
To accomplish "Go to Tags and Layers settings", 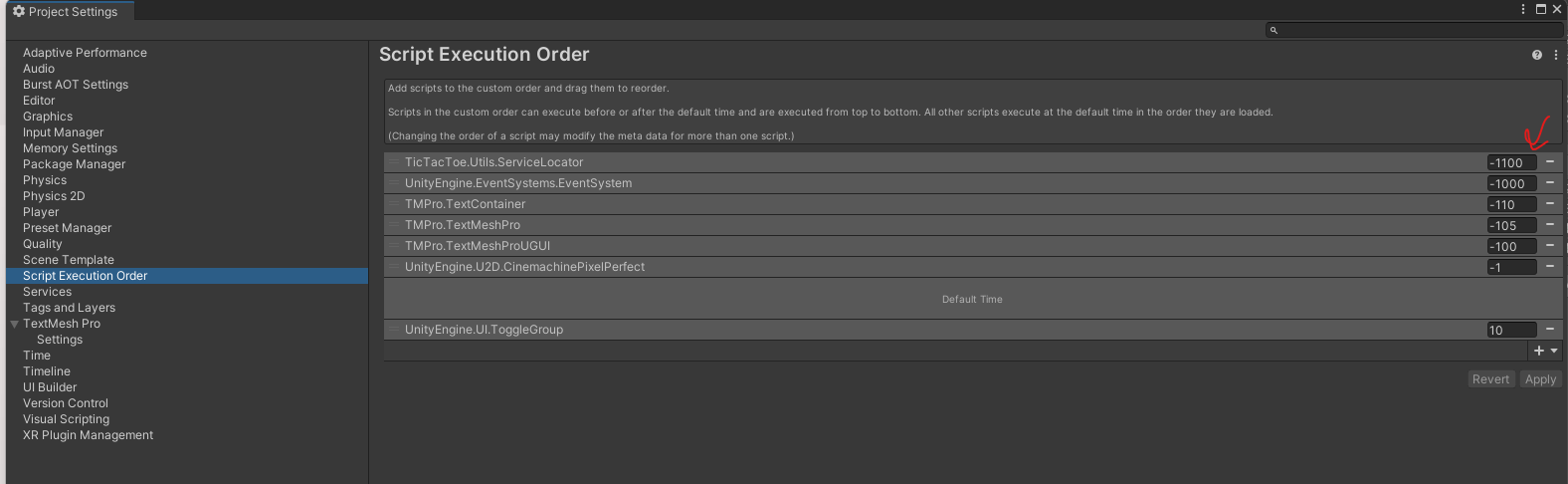I will tap(69, 308).
